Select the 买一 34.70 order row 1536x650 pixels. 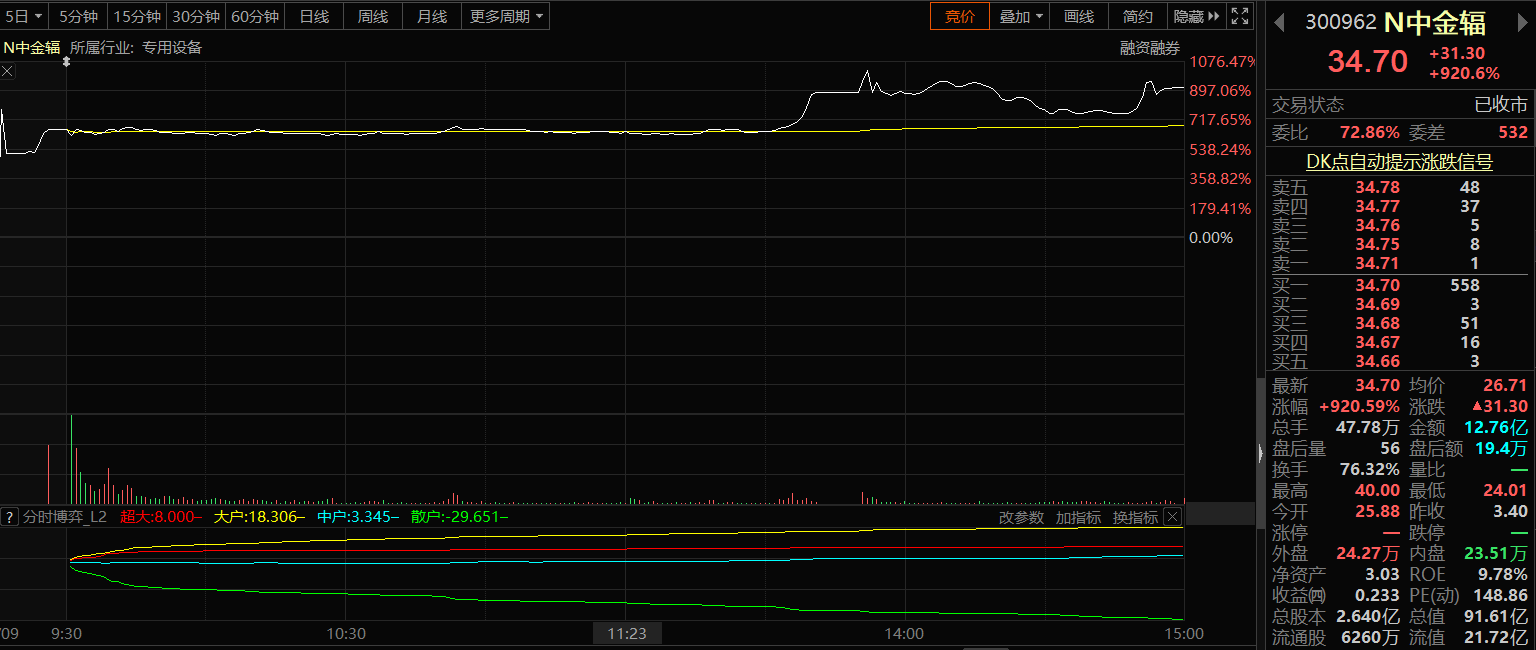[1399, 285]
